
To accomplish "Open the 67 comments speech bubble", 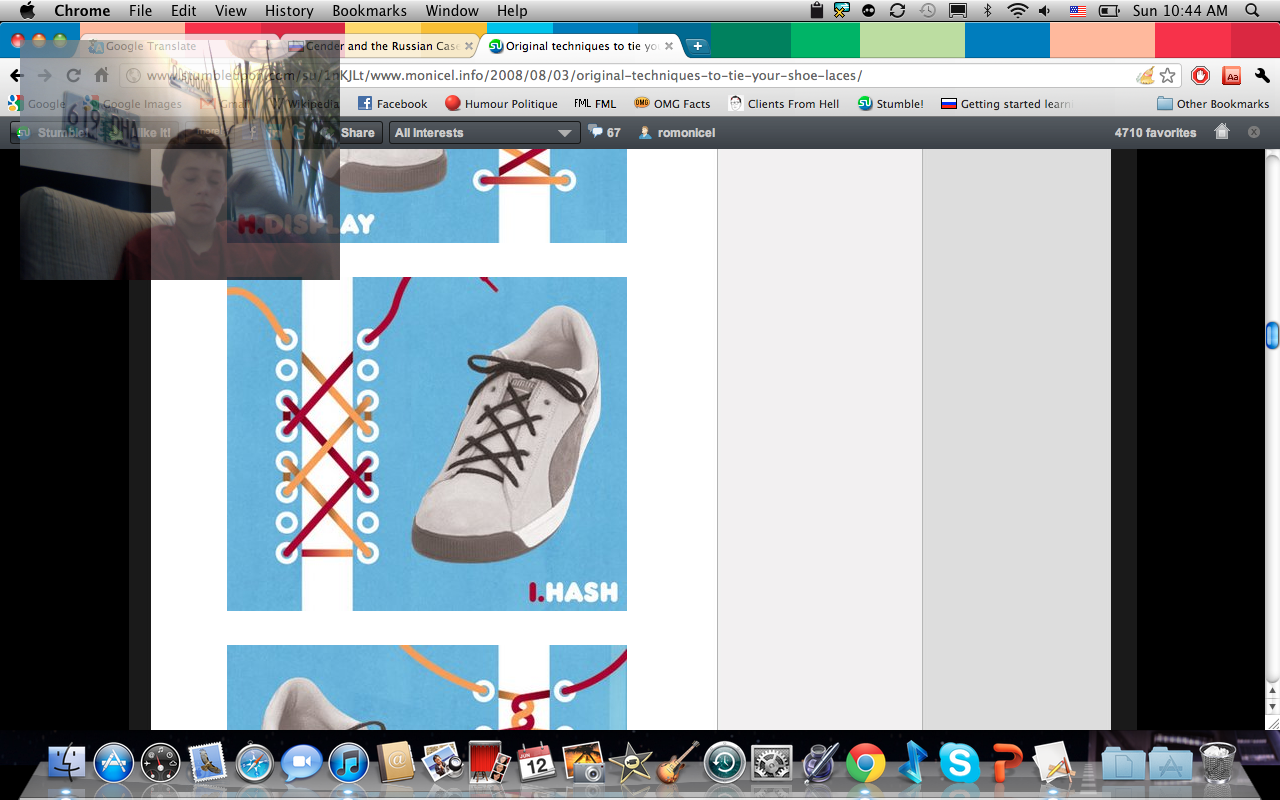I will tap(605, 132).
